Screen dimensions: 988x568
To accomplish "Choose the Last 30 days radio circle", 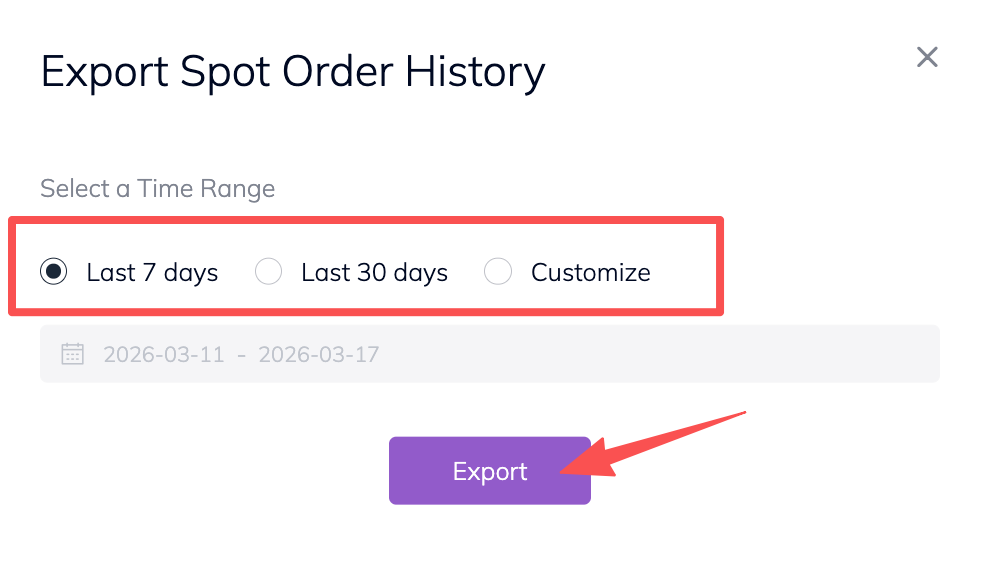I will pyautogui.click(x=268, y=272).
